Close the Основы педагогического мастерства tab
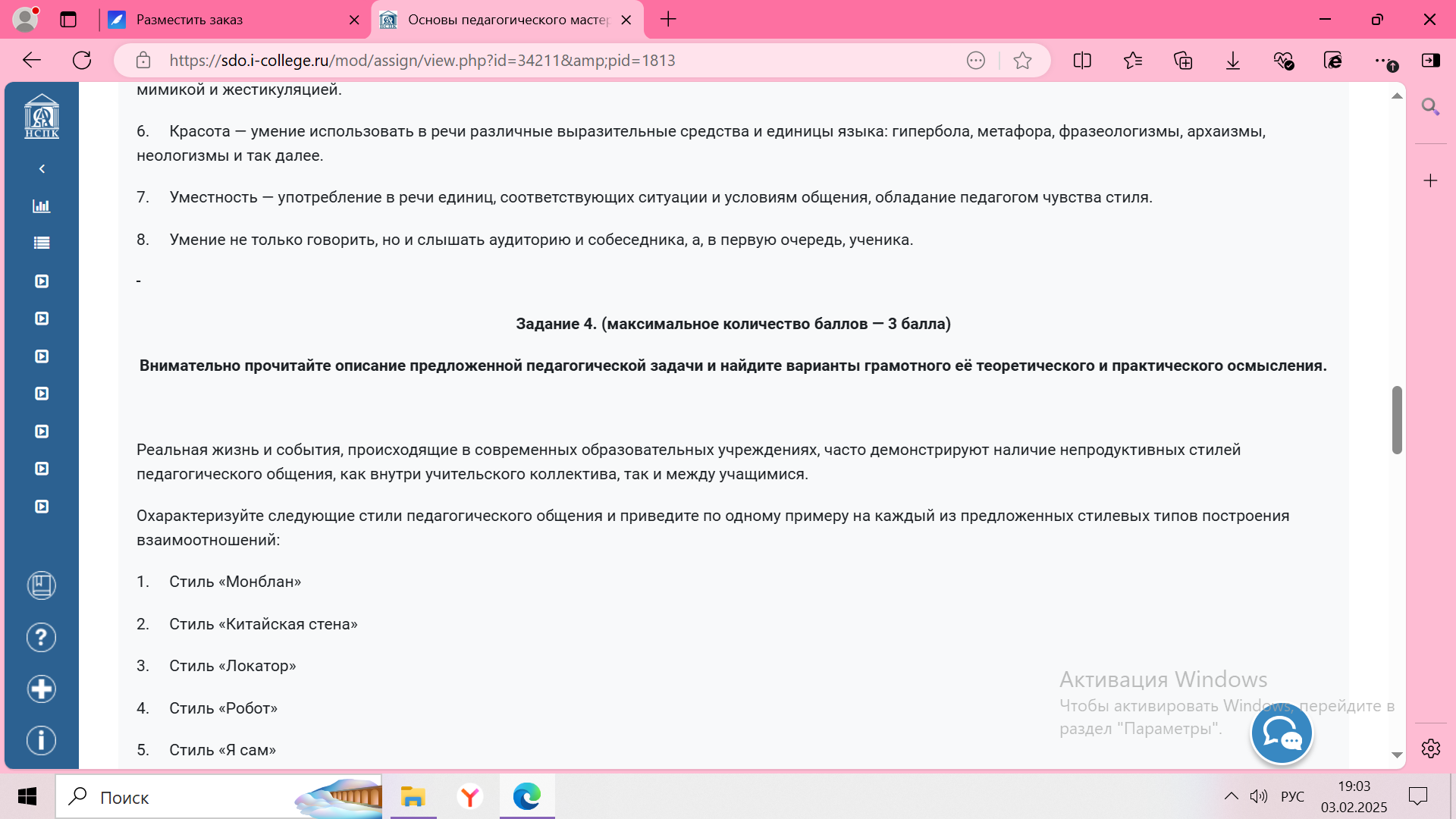This screenshot has width=1456, height=819. (x=626, y=20)
